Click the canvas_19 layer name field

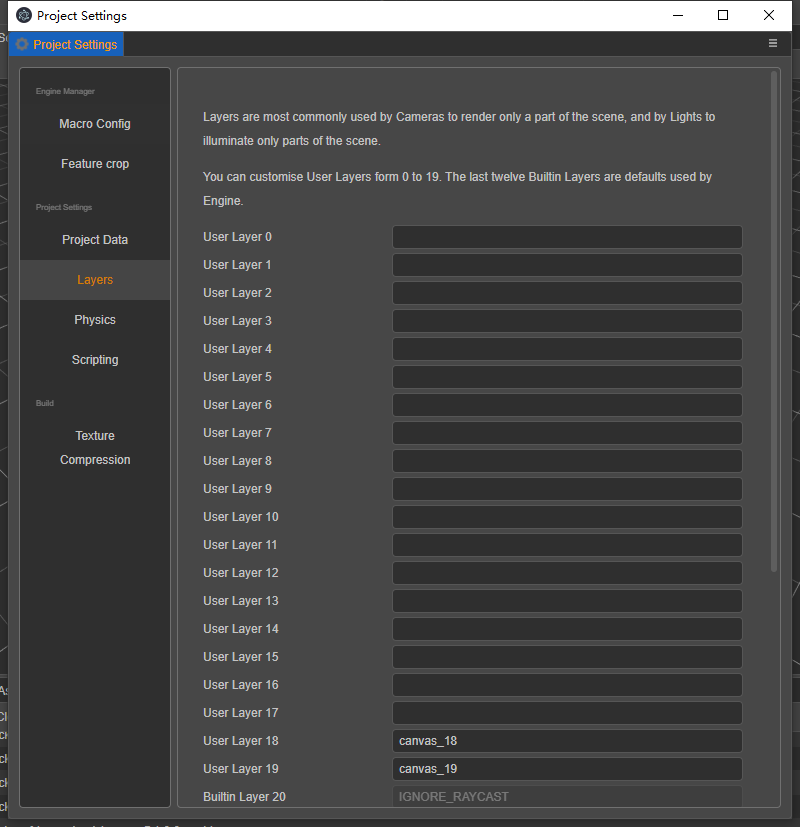coord(567,769)
